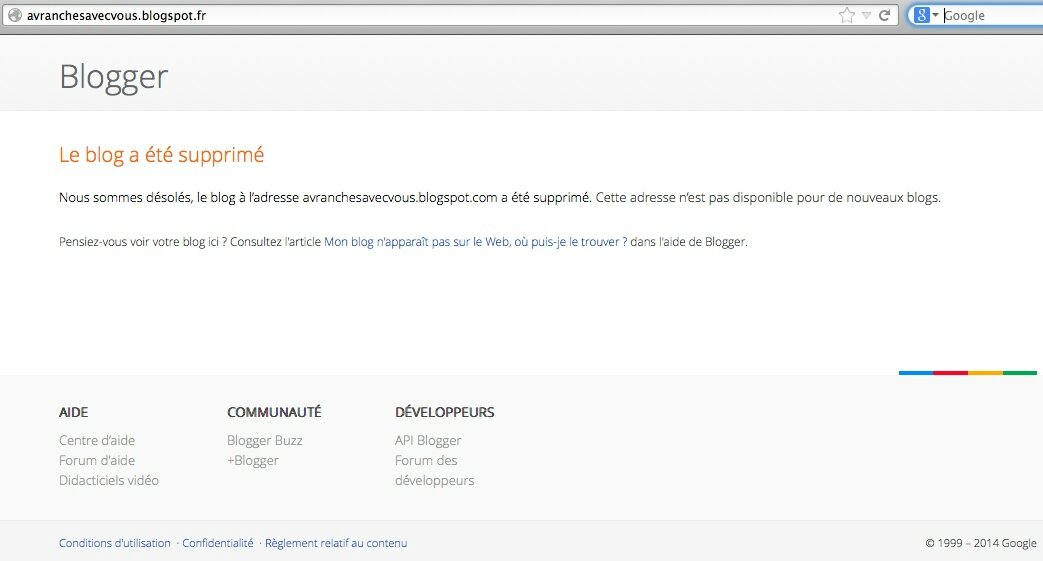
Task: Open Conditions d'utilisation link
Action: coord(115,543)
